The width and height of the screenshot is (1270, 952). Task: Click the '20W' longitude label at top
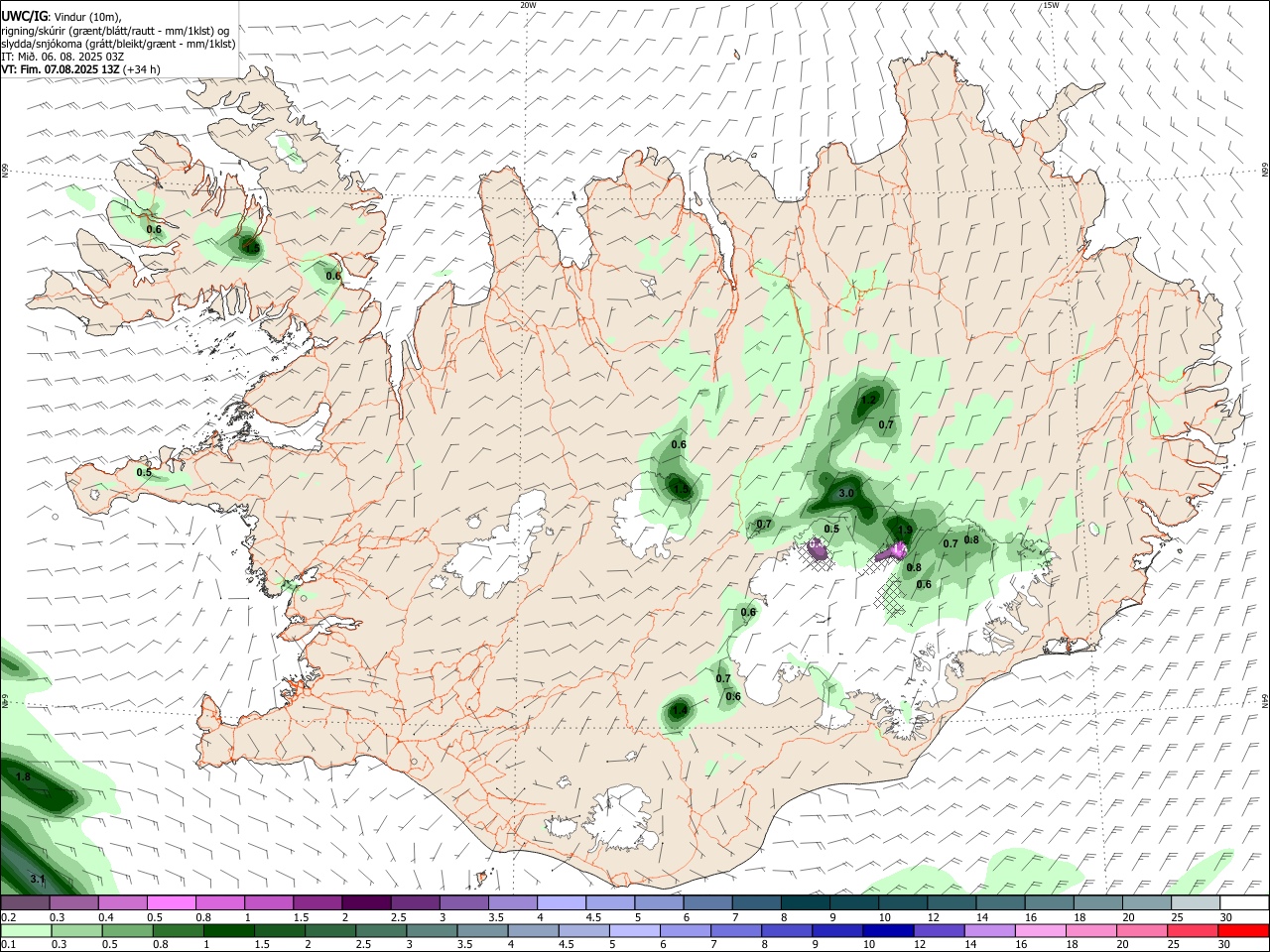(528, 5)
